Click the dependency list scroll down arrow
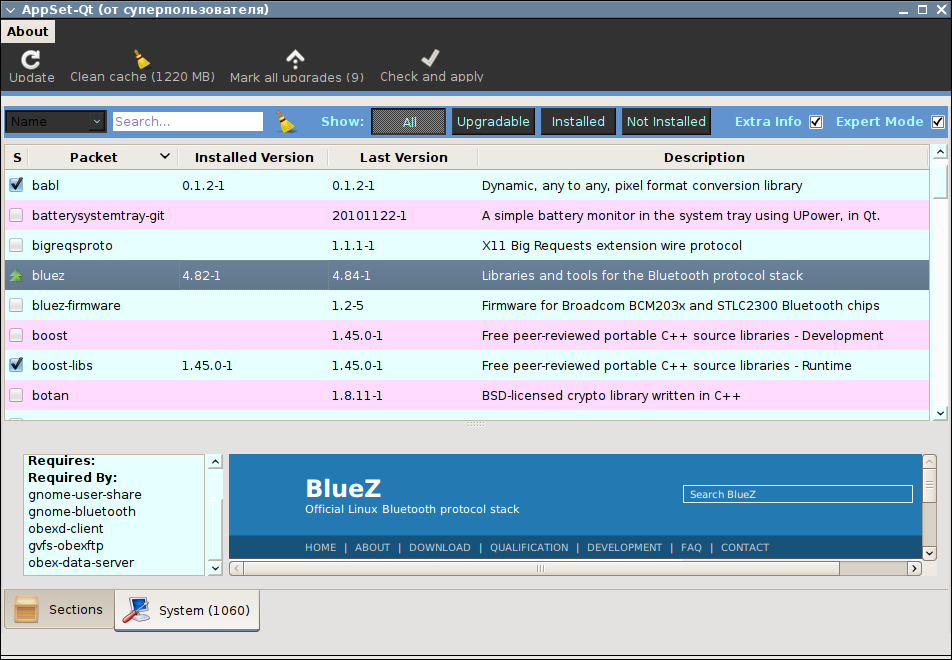The image size is (952, 660). (x=215, y=568)
